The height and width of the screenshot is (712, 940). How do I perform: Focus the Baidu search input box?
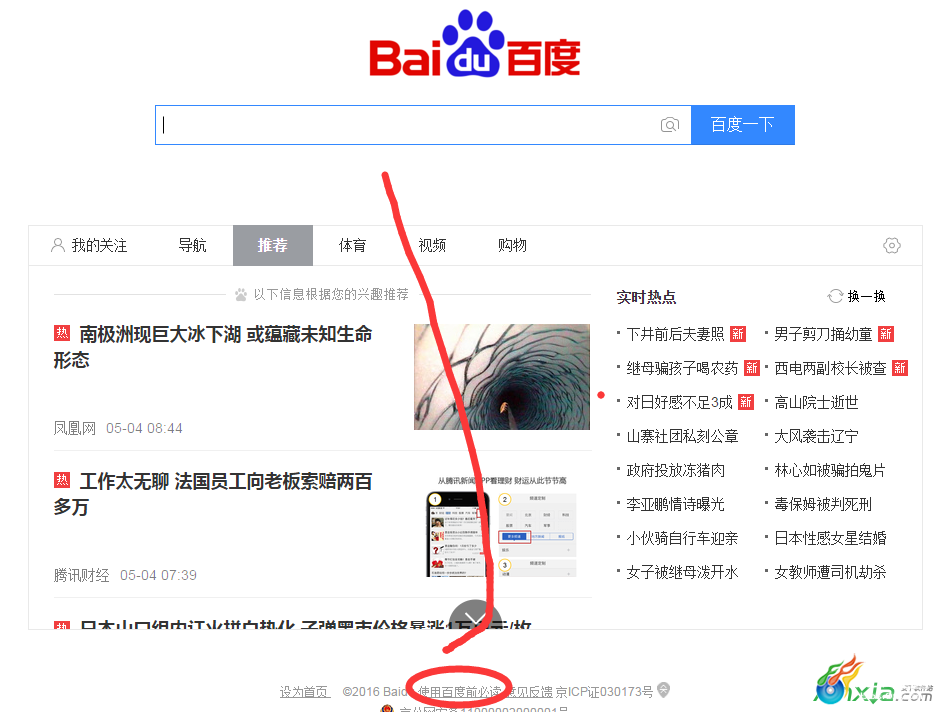pos(423,125)
